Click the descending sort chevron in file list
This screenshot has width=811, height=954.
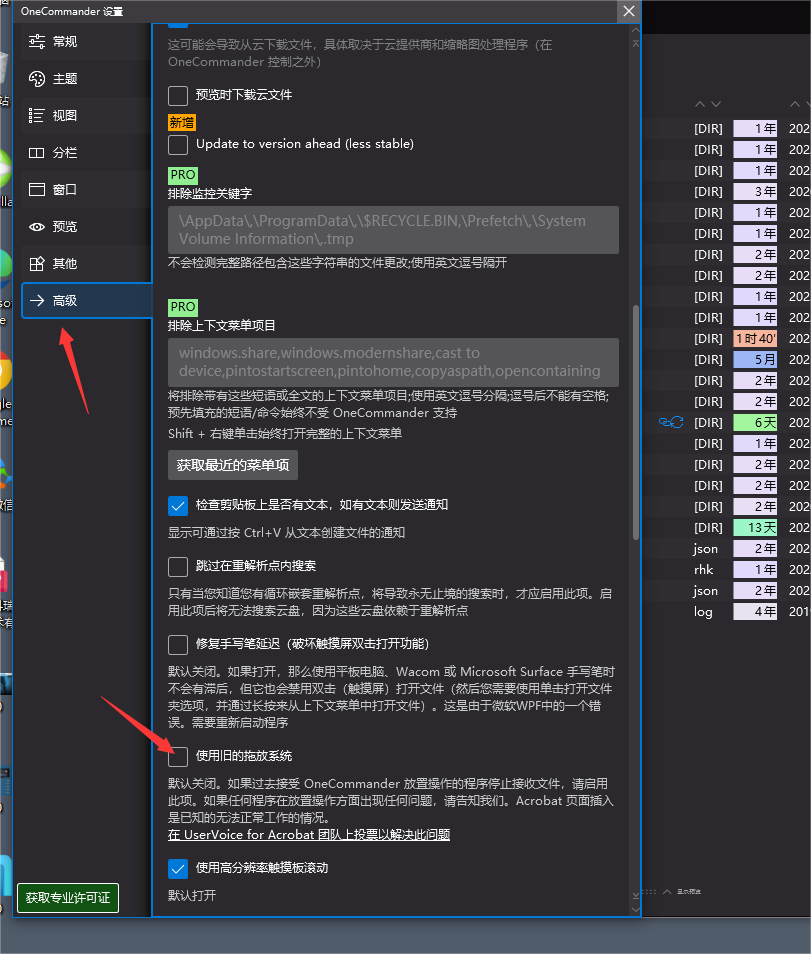714,103
